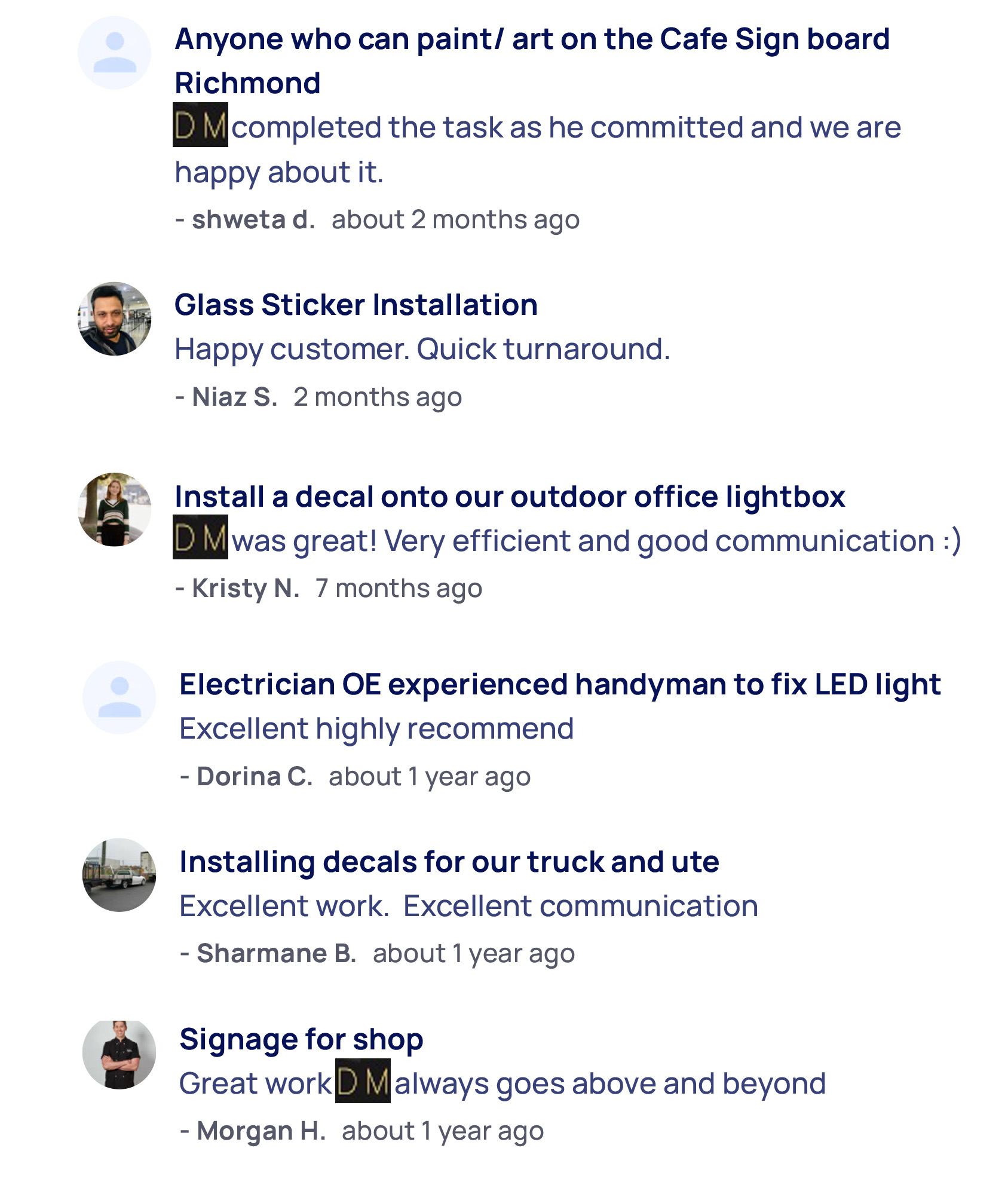Click the DM badge in cafe sign review
1008x1194 pixels.
pos(200,125)
